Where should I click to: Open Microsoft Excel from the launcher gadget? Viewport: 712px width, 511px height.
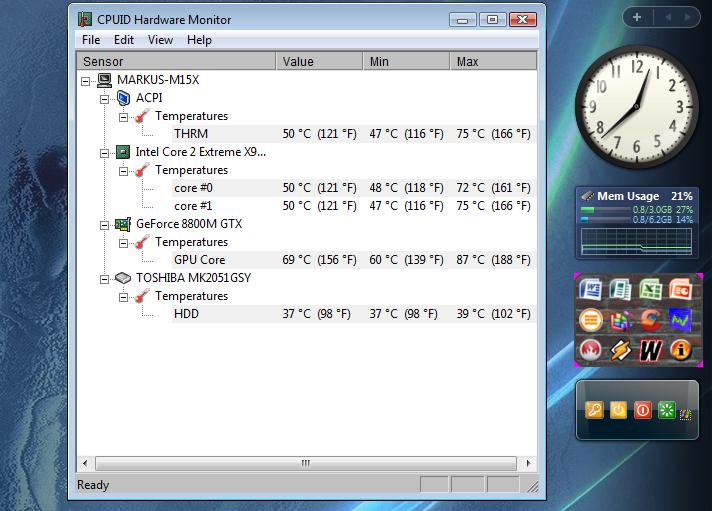tap(651, 289)
